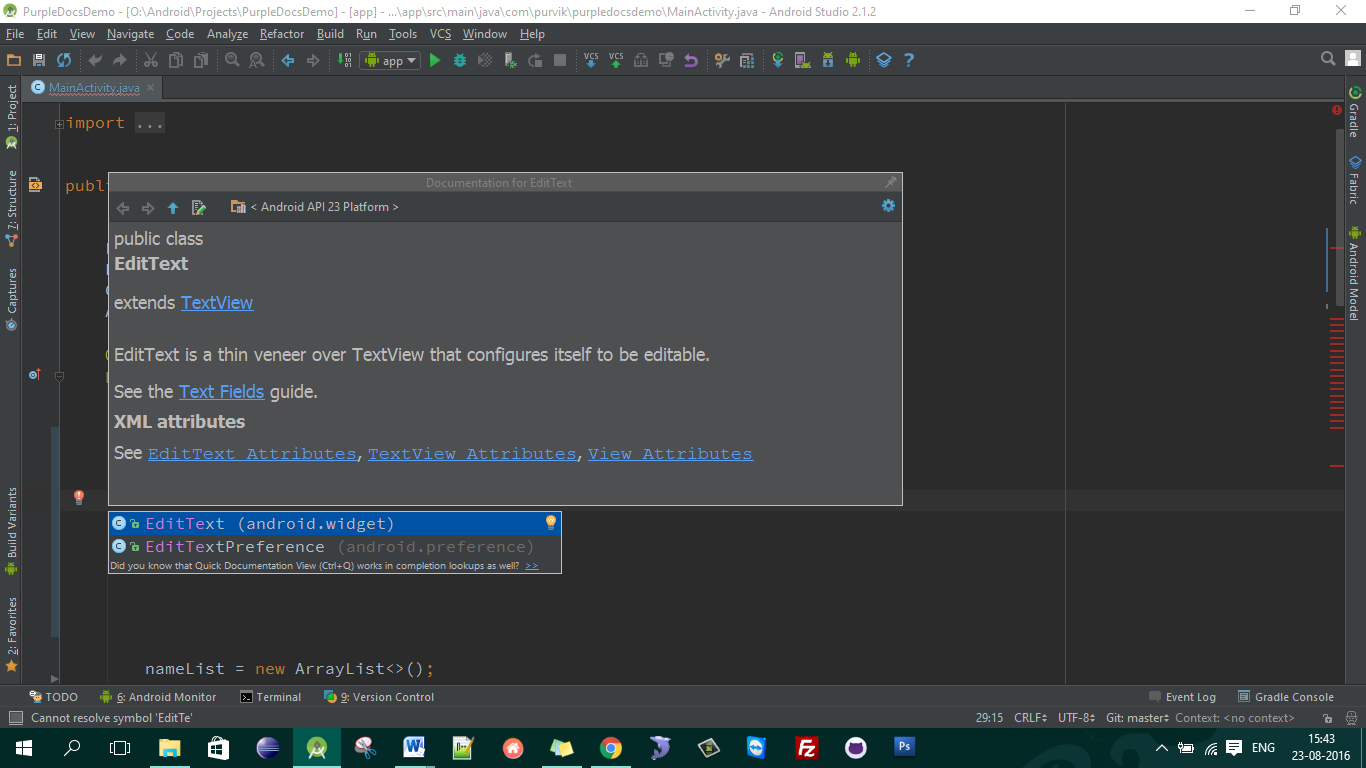
Task: Click the documentation popup up arrow
Action: click(173, 208)
